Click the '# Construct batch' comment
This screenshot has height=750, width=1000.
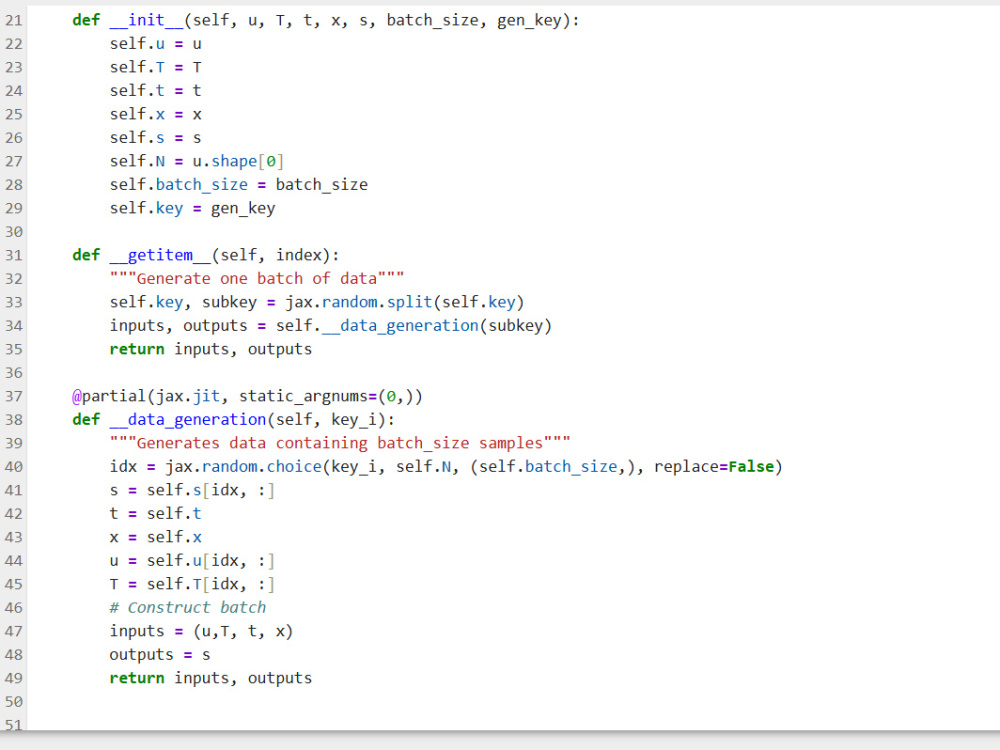(188, 608)
